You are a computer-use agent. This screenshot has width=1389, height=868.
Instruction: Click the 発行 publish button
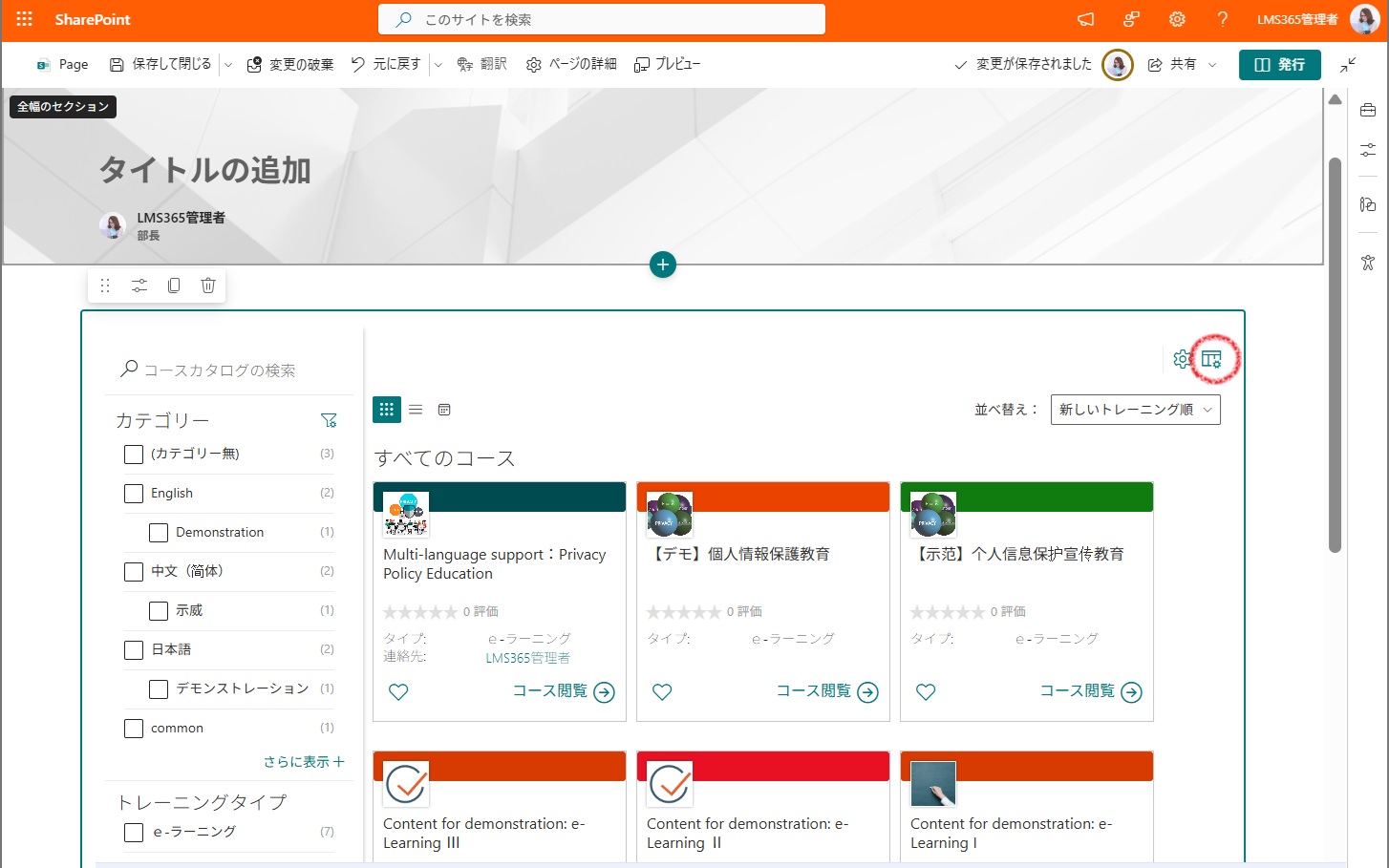point(1280,64)
